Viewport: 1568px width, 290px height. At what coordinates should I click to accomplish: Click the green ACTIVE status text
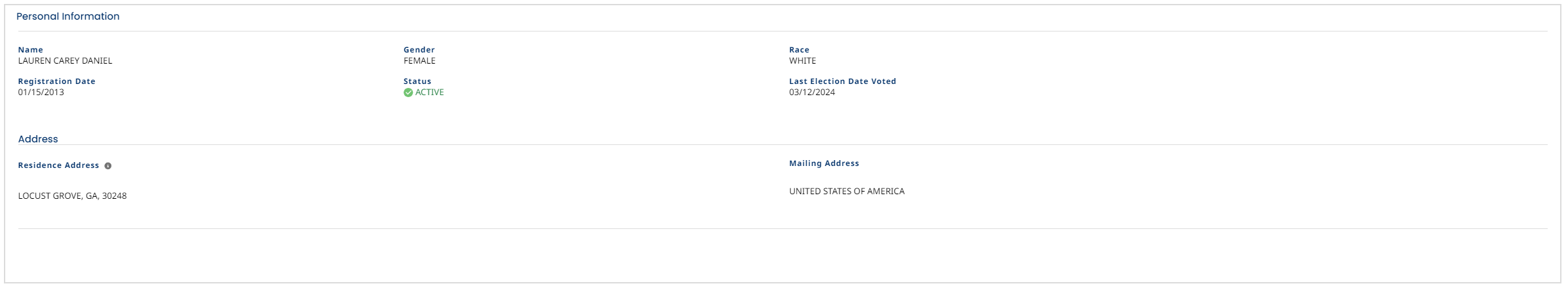click(x=429, y=93)
